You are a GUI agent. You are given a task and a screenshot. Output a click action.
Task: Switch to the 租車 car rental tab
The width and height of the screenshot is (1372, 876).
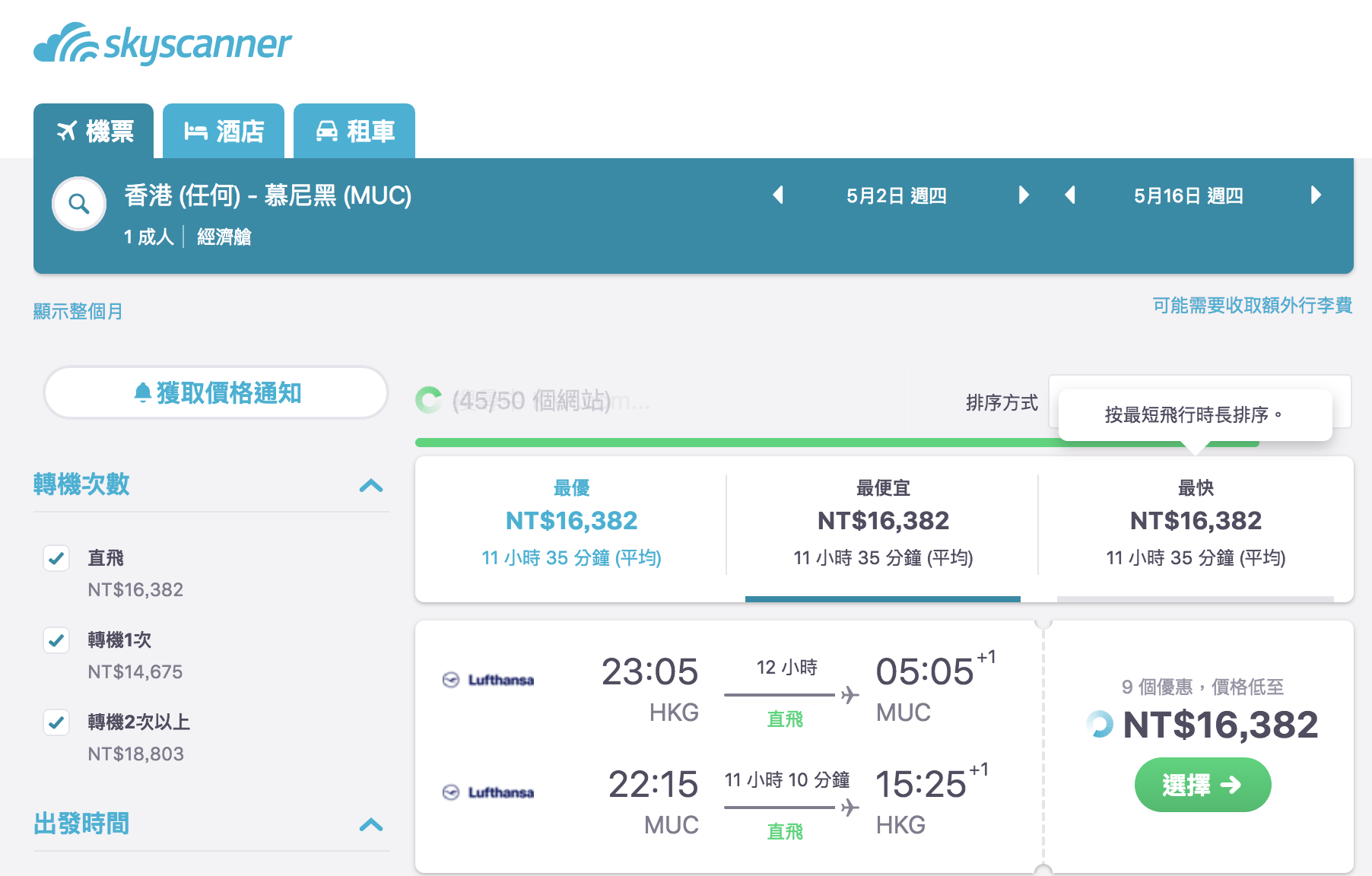(354, 131)
